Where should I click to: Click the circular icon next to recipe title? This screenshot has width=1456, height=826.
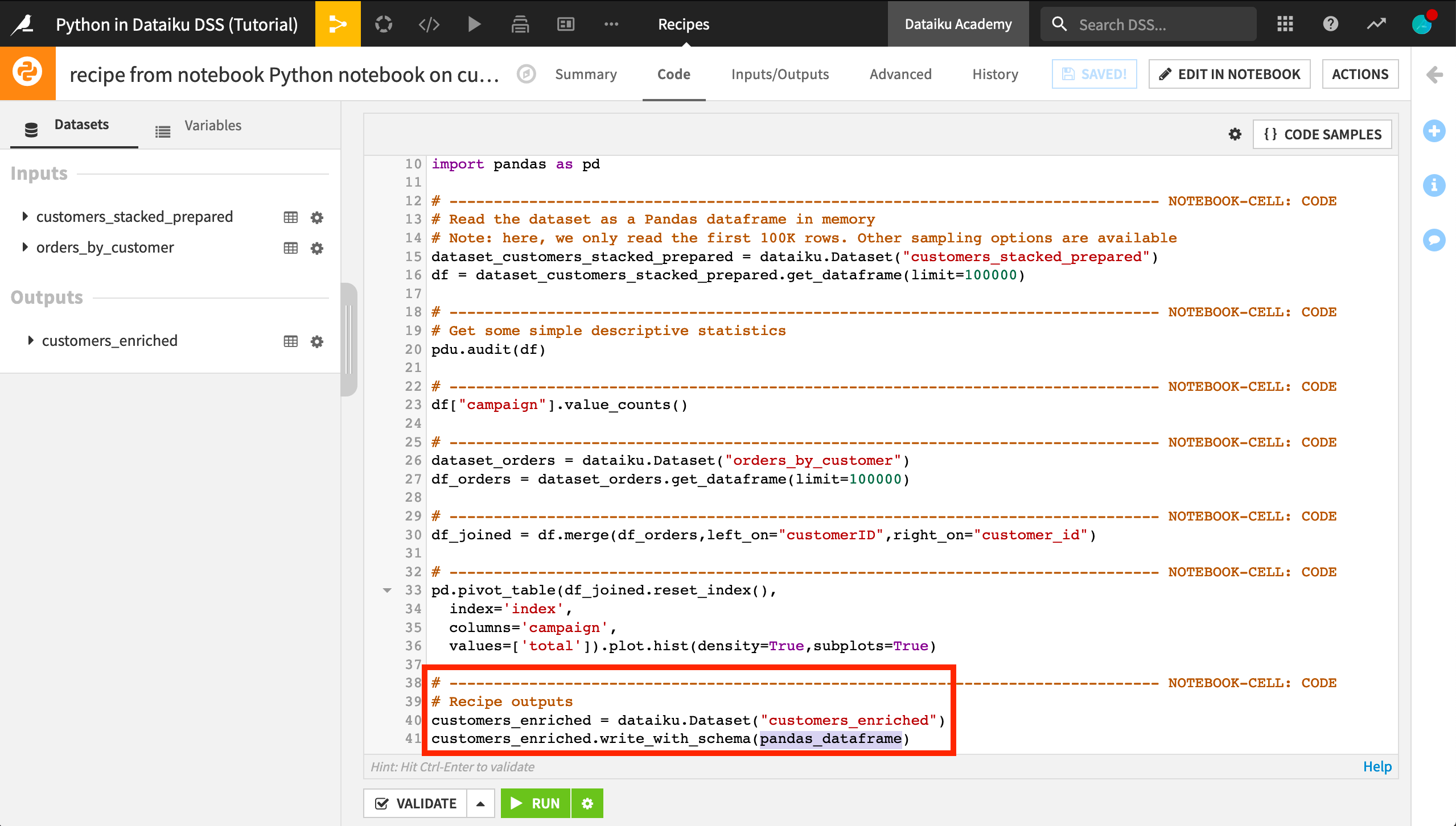click(527, 74)
